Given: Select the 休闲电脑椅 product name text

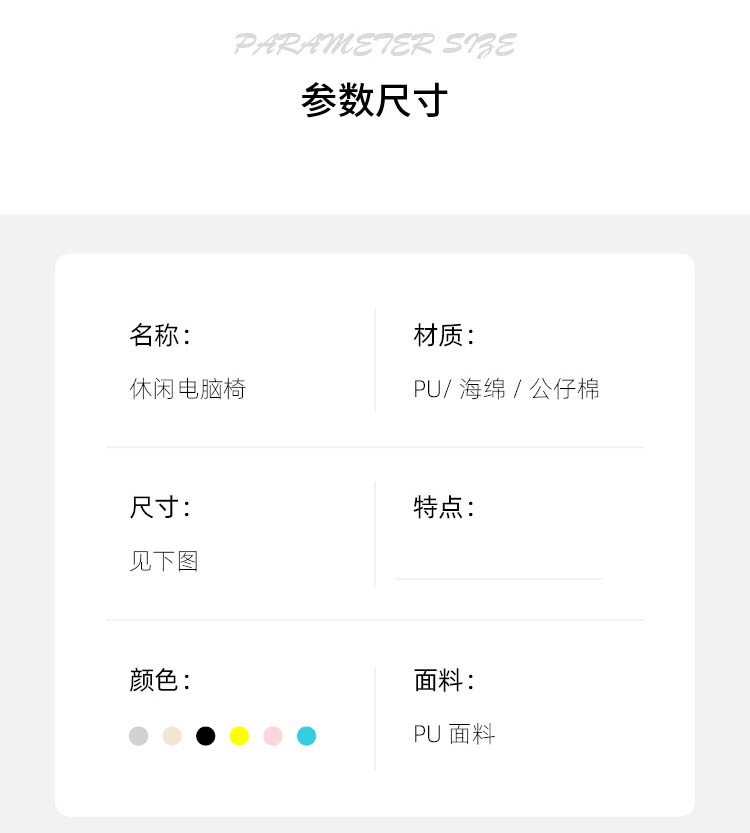Looking at the screenshot, I should click(187, 388).
